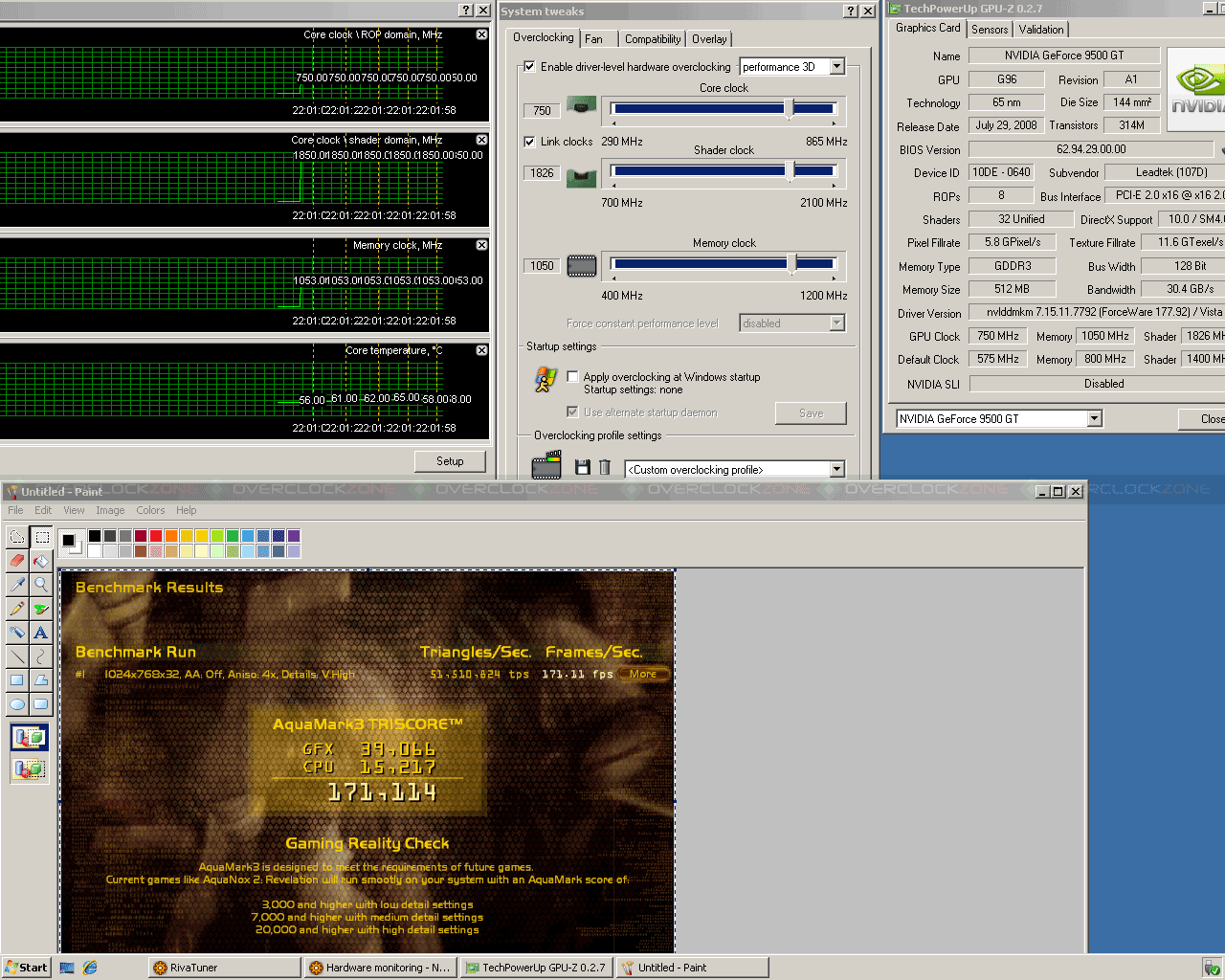
Task: Open the Compatibility tab
Action: tap(653, 39)
